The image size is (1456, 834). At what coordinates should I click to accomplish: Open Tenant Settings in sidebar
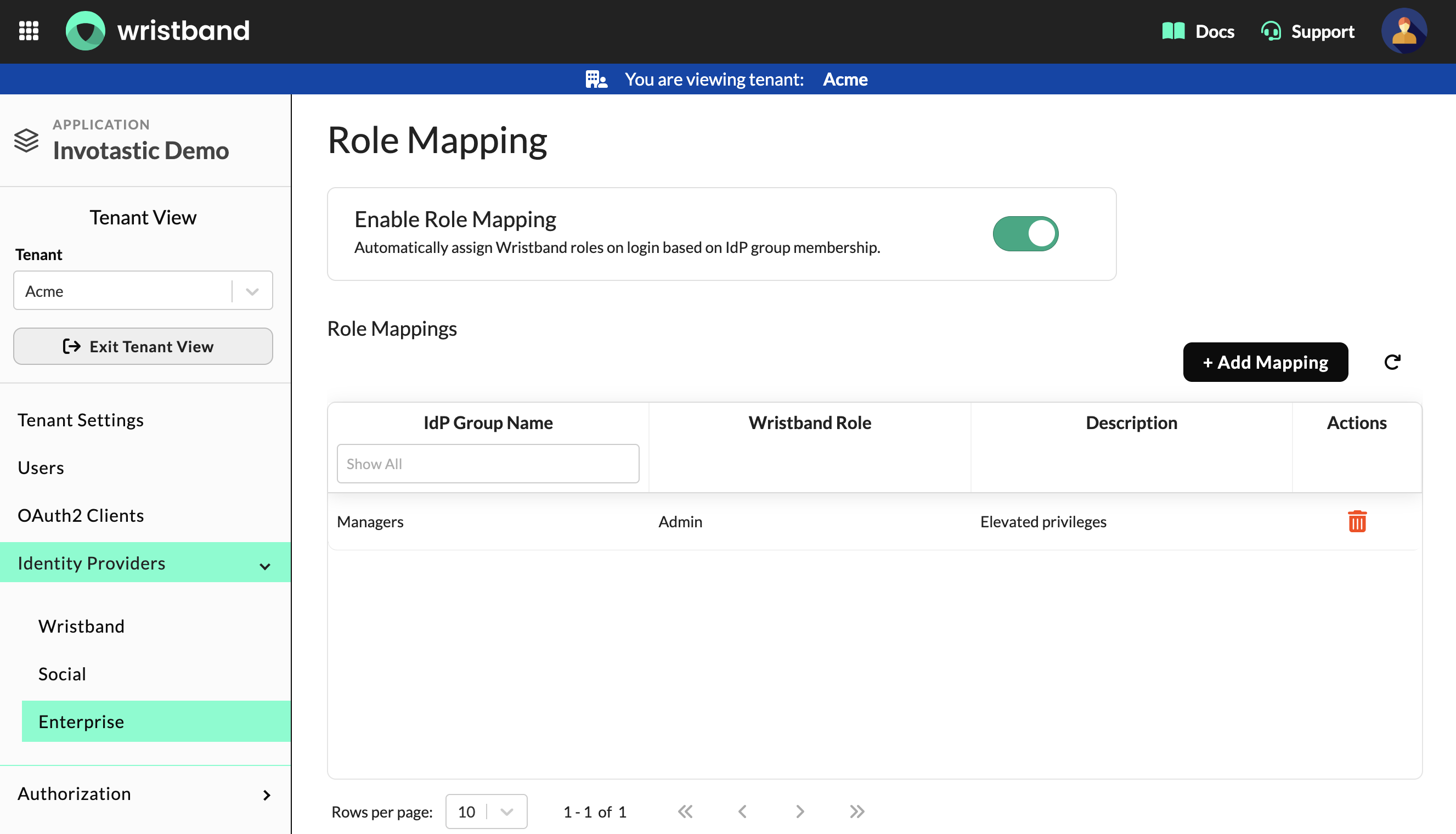pyautogui.click(x=81, y=420)
